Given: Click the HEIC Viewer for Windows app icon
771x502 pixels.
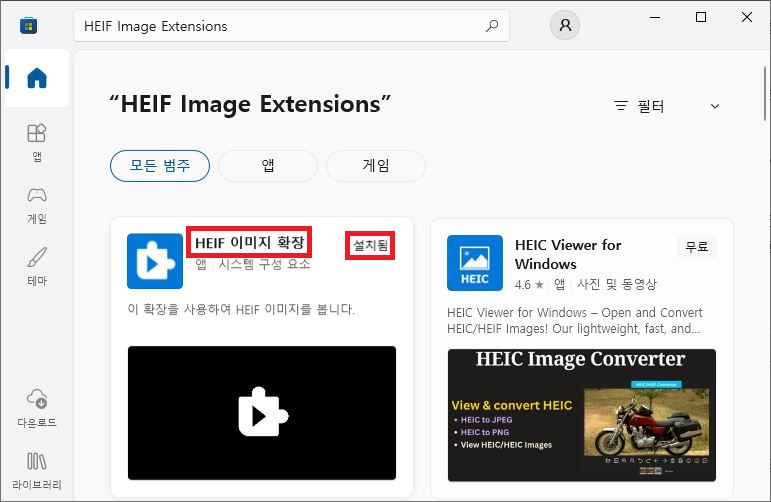Looking at the screenshot, I should tap(475, 263).
